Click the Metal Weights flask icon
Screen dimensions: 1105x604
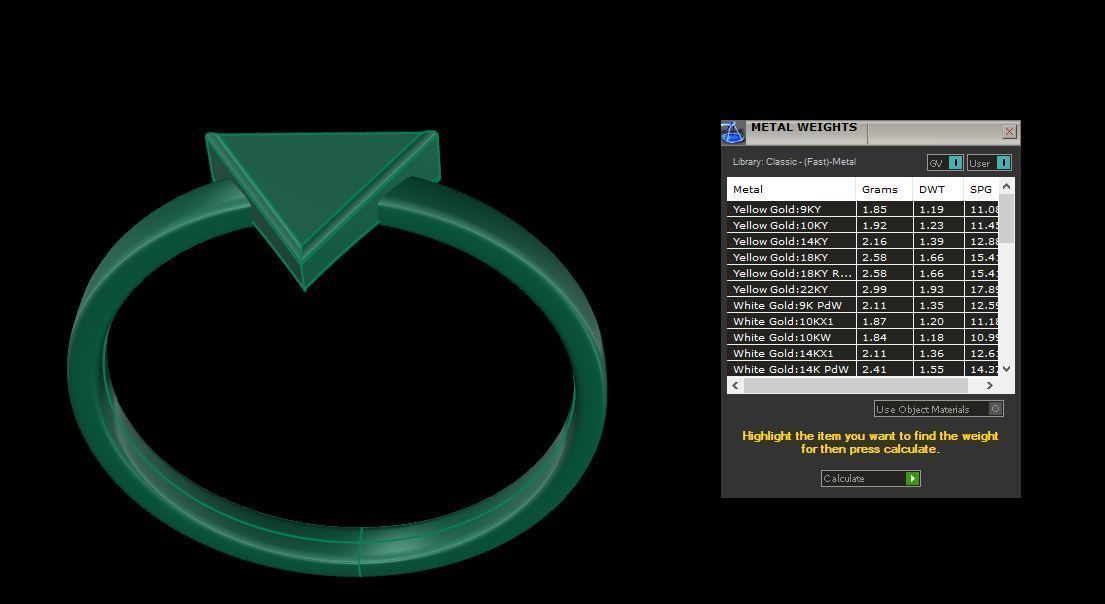click(733, 132)
